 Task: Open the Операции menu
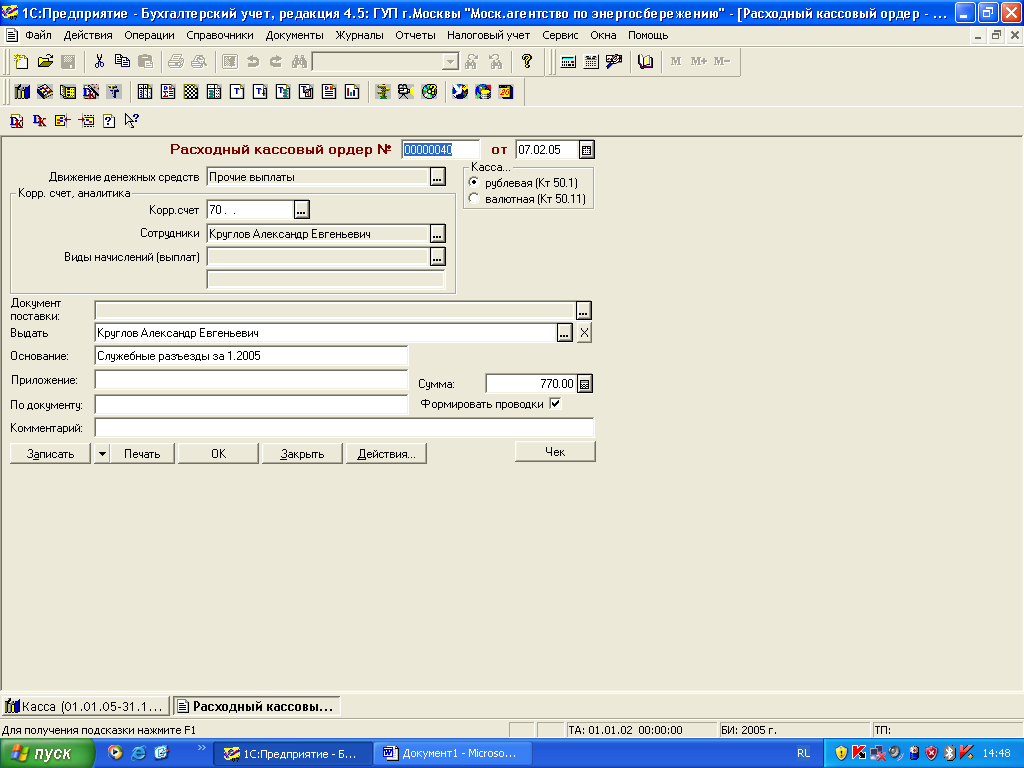[x=149, y=35]
